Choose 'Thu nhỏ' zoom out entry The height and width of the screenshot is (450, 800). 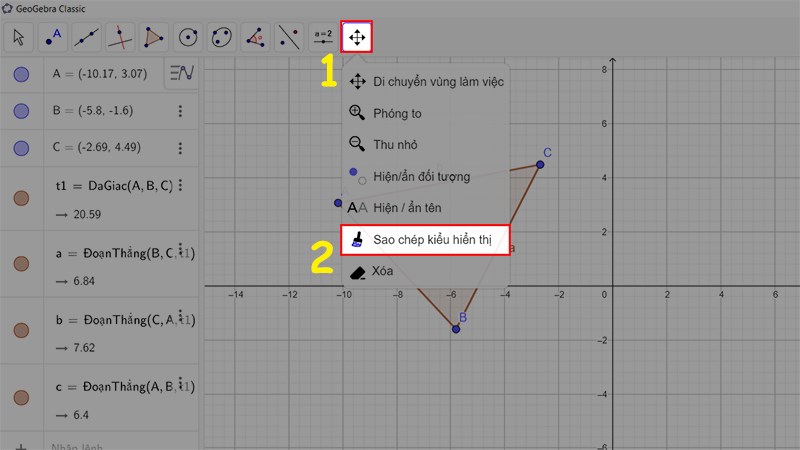[426, 144]
